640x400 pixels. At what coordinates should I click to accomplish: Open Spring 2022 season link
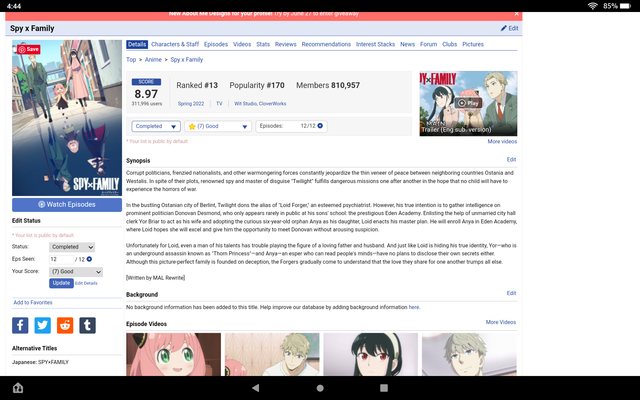(191, 104)
